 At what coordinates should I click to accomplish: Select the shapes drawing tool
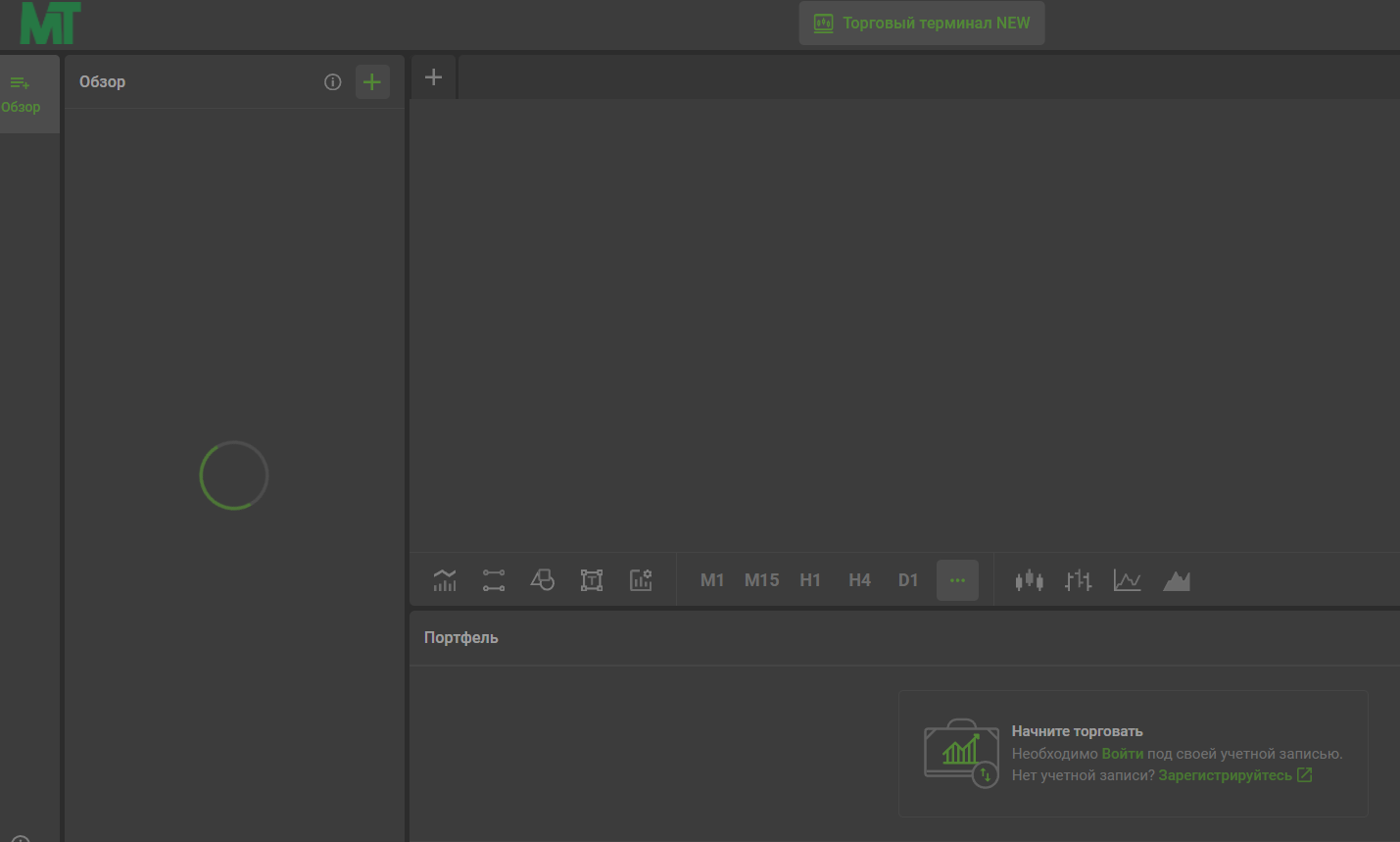click(x=543, y=580)
